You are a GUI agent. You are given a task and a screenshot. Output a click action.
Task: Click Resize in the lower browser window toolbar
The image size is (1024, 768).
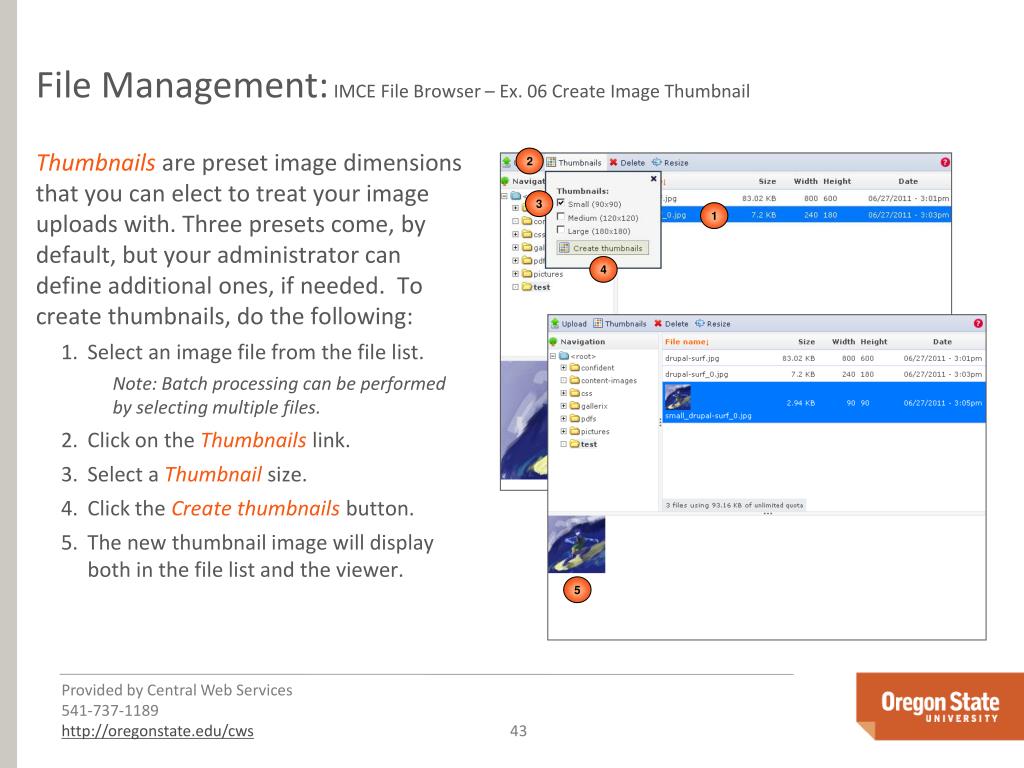pyautogui.click(x=712, y=323)
